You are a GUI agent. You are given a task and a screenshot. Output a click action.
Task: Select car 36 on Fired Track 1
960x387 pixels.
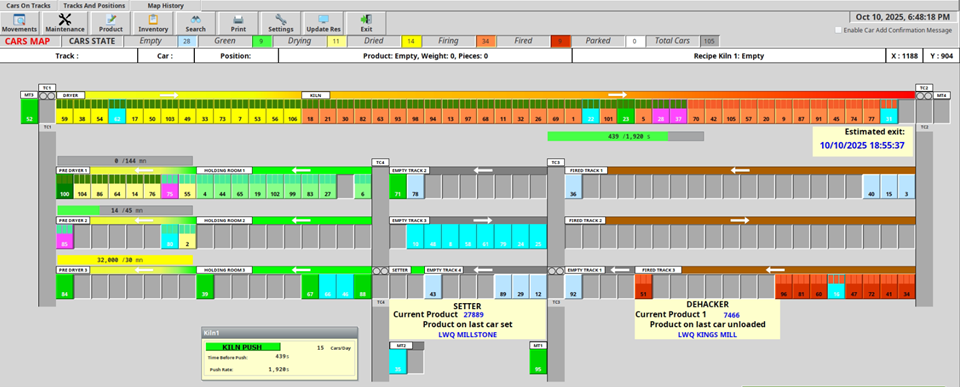point(573,186)
